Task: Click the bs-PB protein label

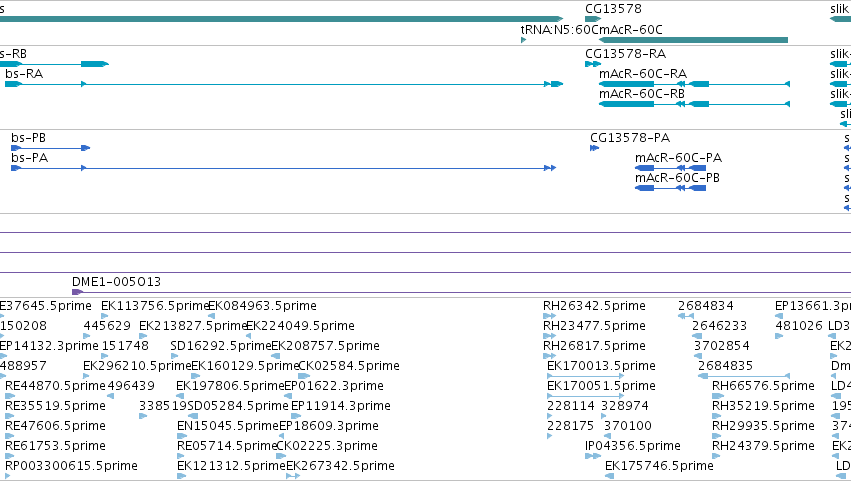Action: (28, 137)
